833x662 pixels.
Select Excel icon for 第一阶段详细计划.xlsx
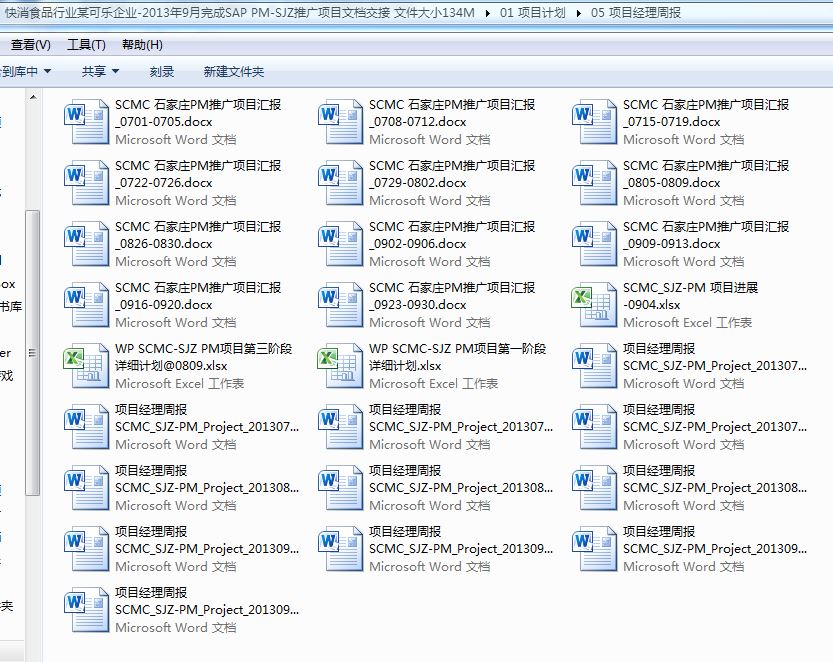pos(339,366)
